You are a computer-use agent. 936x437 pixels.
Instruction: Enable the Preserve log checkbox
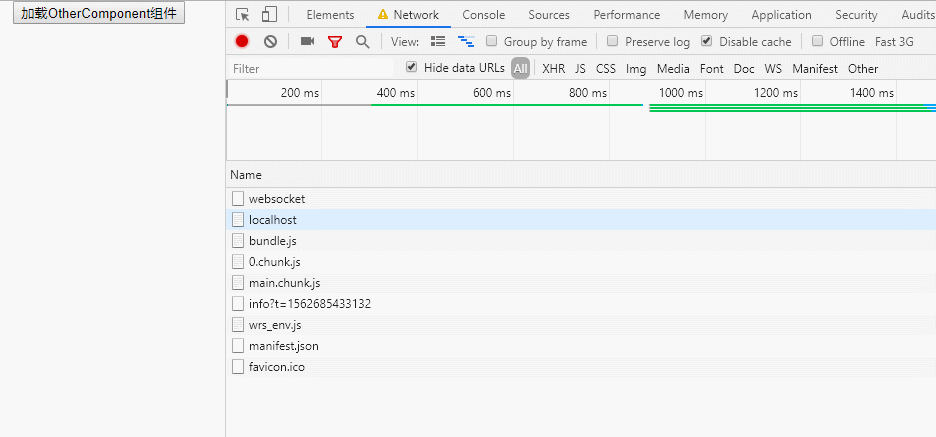pyautogui.click(x=613, y=42)
